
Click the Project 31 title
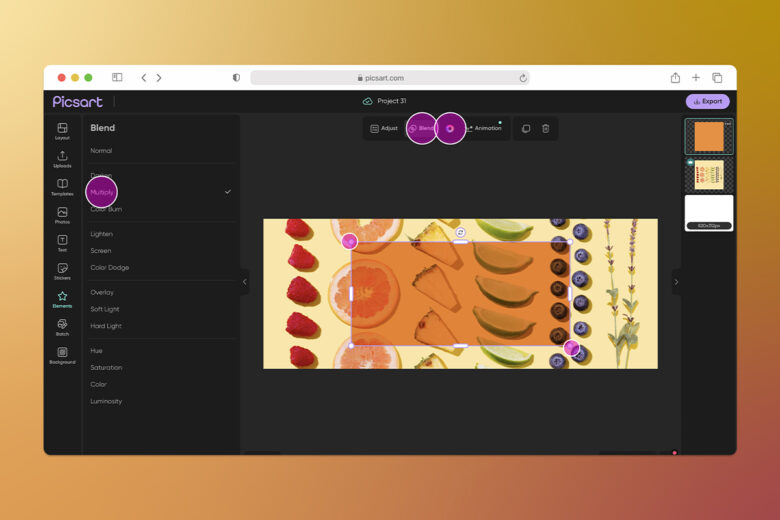click(x=391, y=101)
